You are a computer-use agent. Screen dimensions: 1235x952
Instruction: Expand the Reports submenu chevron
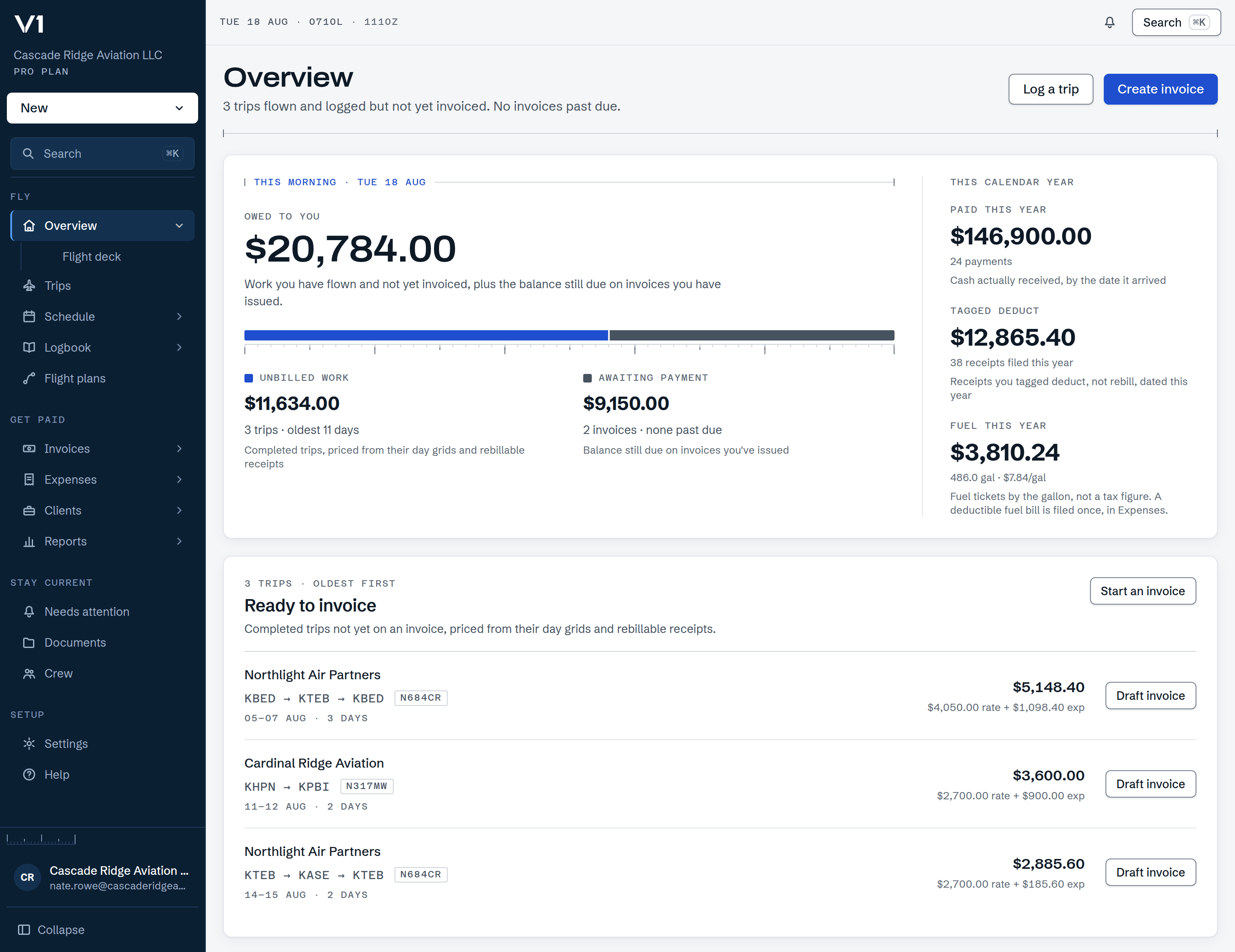[179, 542]
